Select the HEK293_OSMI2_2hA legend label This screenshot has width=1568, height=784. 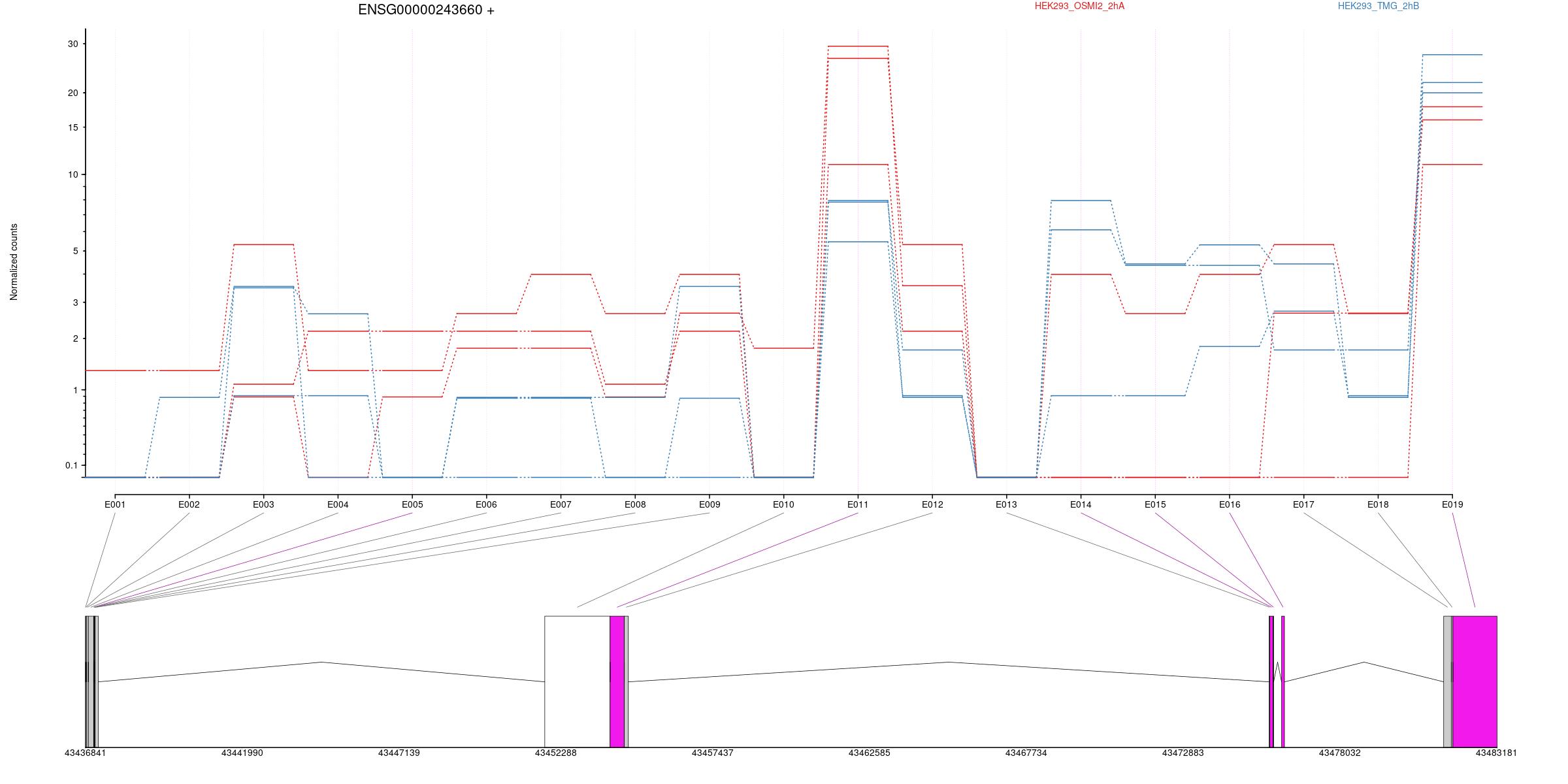[1079, 6]
